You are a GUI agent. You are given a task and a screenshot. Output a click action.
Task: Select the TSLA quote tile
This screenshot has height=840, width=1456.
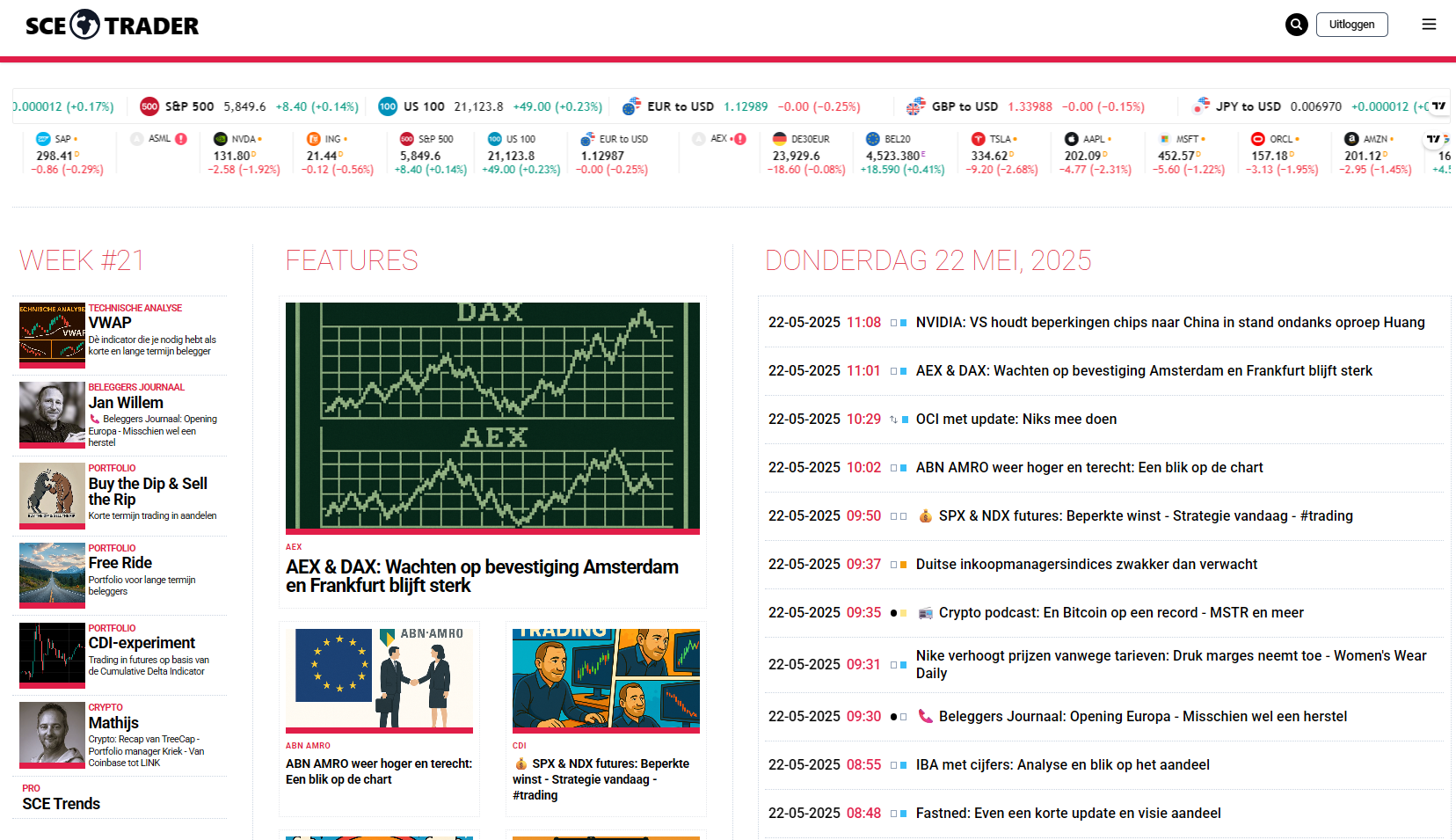point(1001,153)
